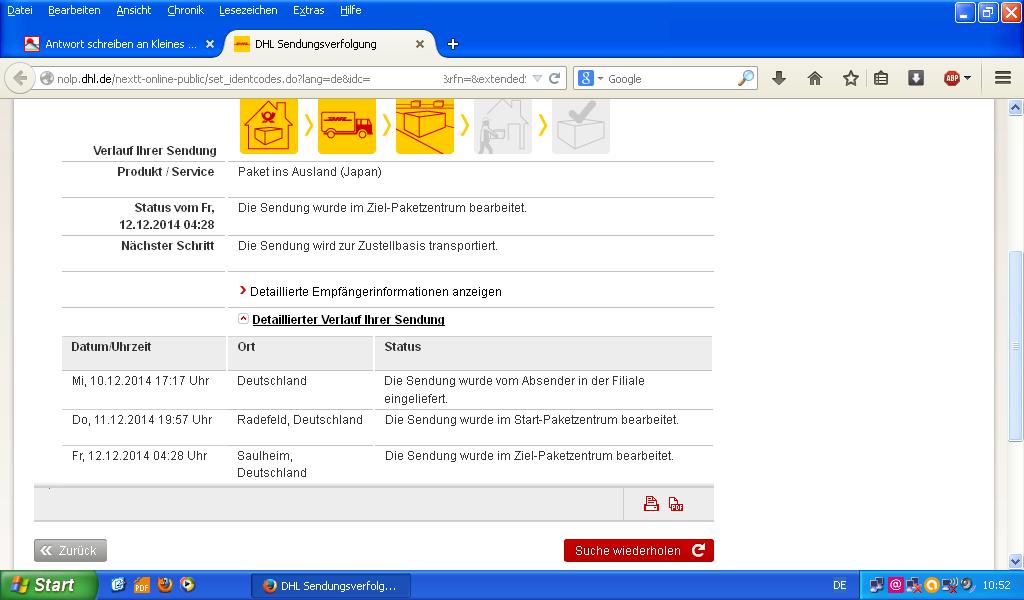Open the Lesezeichen menu
1024x600 pixels.
click(247, 10)
